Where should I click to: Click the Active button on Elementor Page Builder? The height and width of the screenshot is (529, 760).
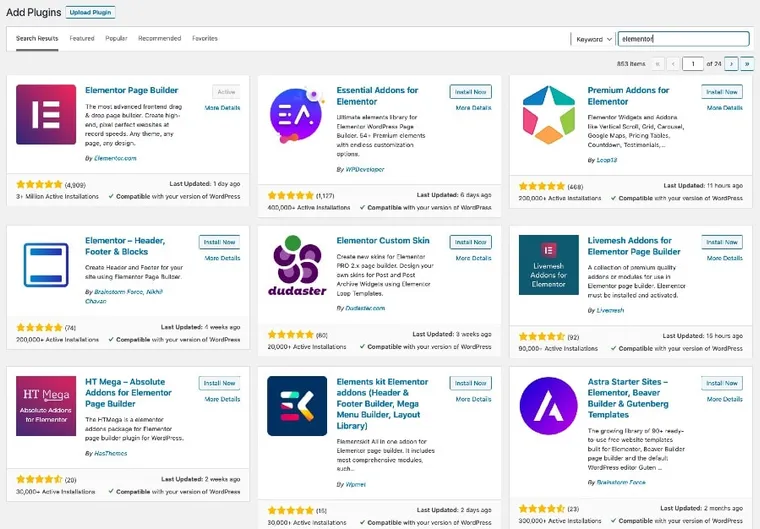tap(226, 92)
